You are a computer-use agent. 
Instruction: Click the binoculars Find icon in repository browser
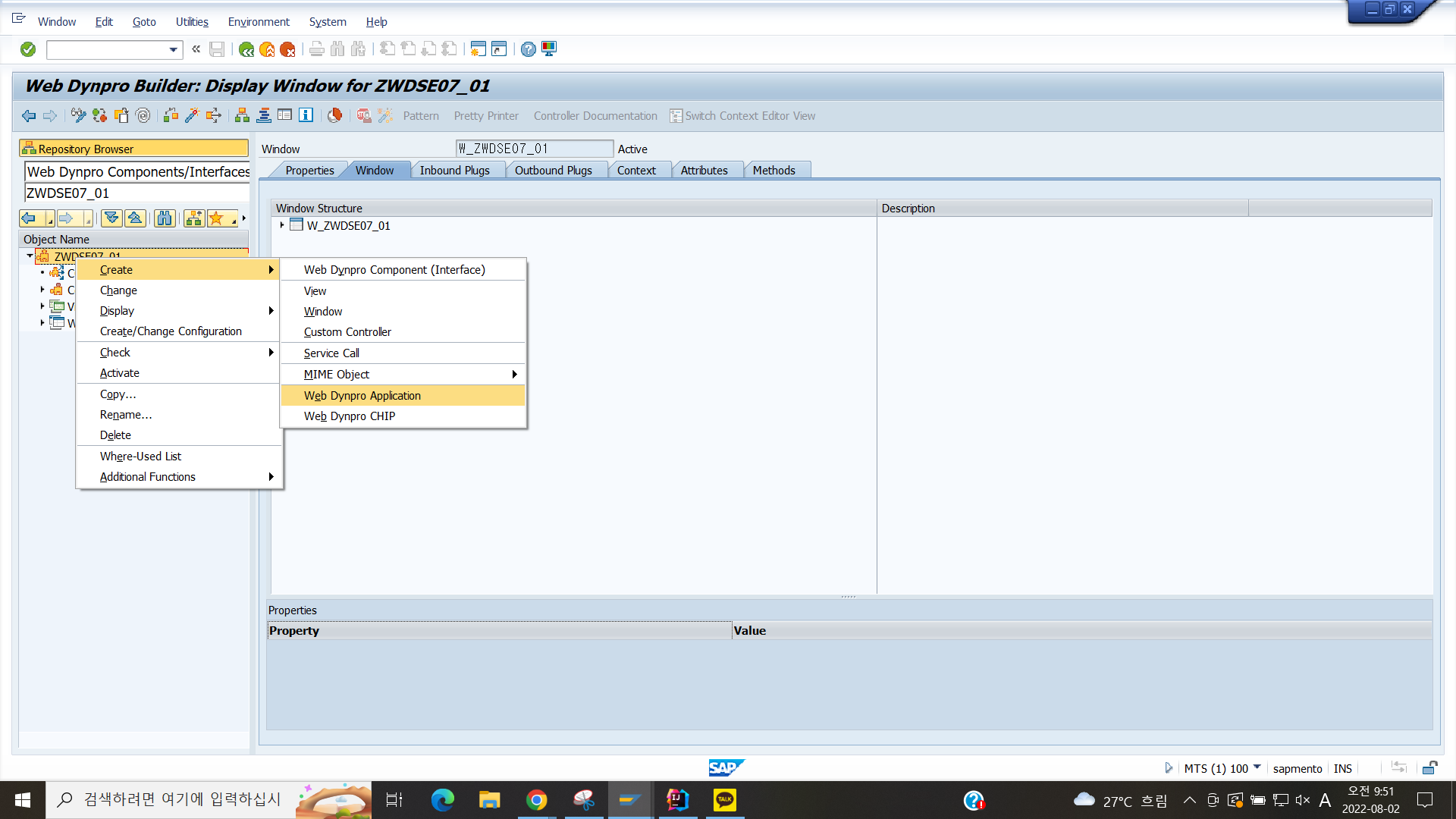point(165,218)
